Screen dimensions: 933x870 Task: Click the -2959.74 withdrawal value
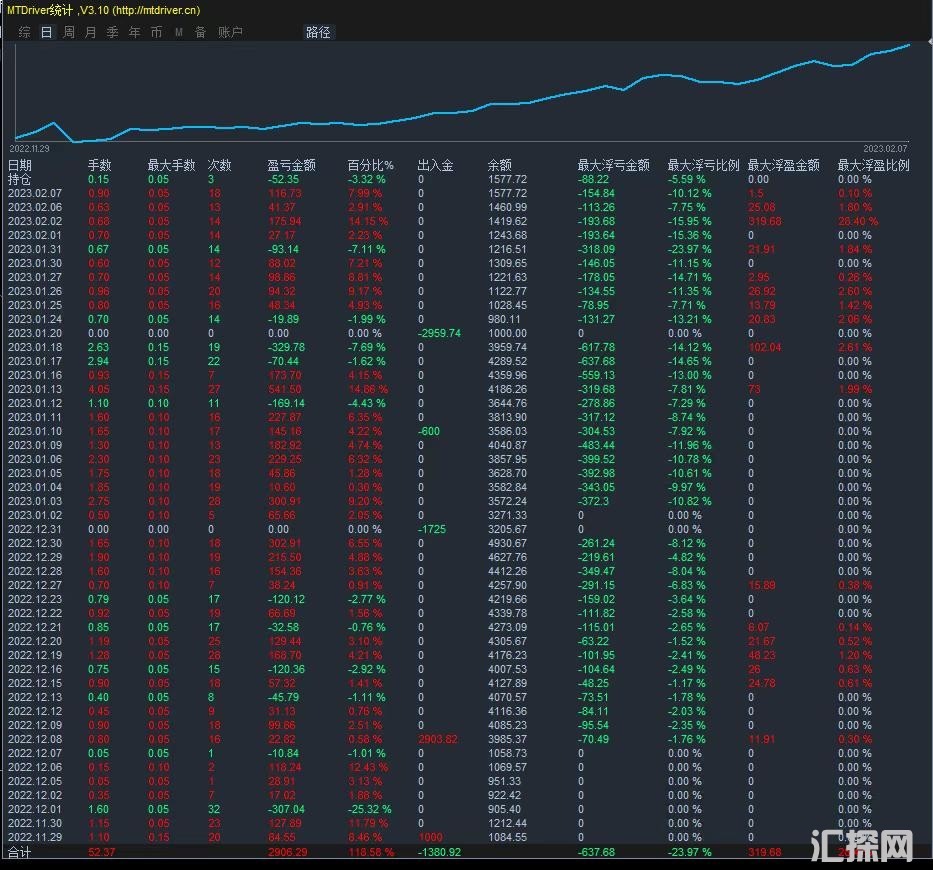pyautogui.click(x=439, y=333)
